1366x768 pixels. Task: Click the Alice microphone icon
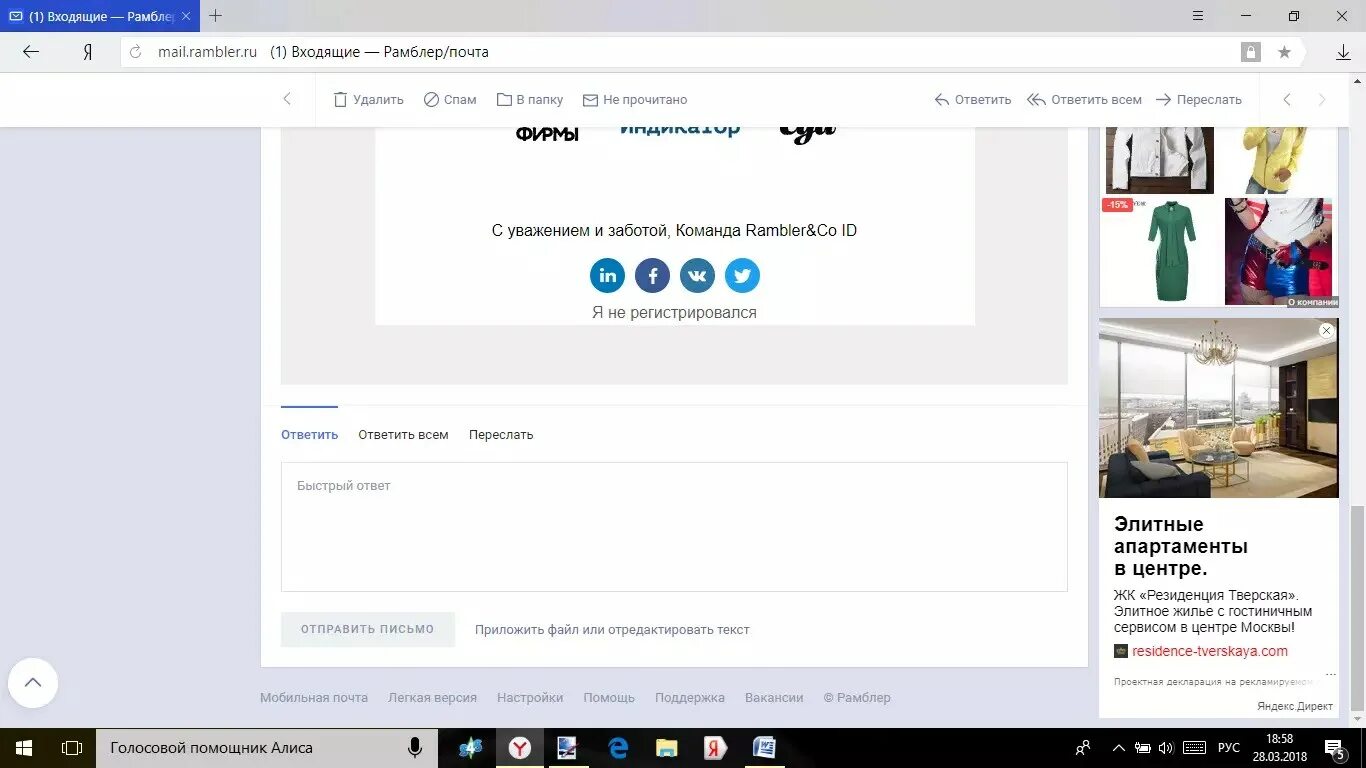pos(414,748)
